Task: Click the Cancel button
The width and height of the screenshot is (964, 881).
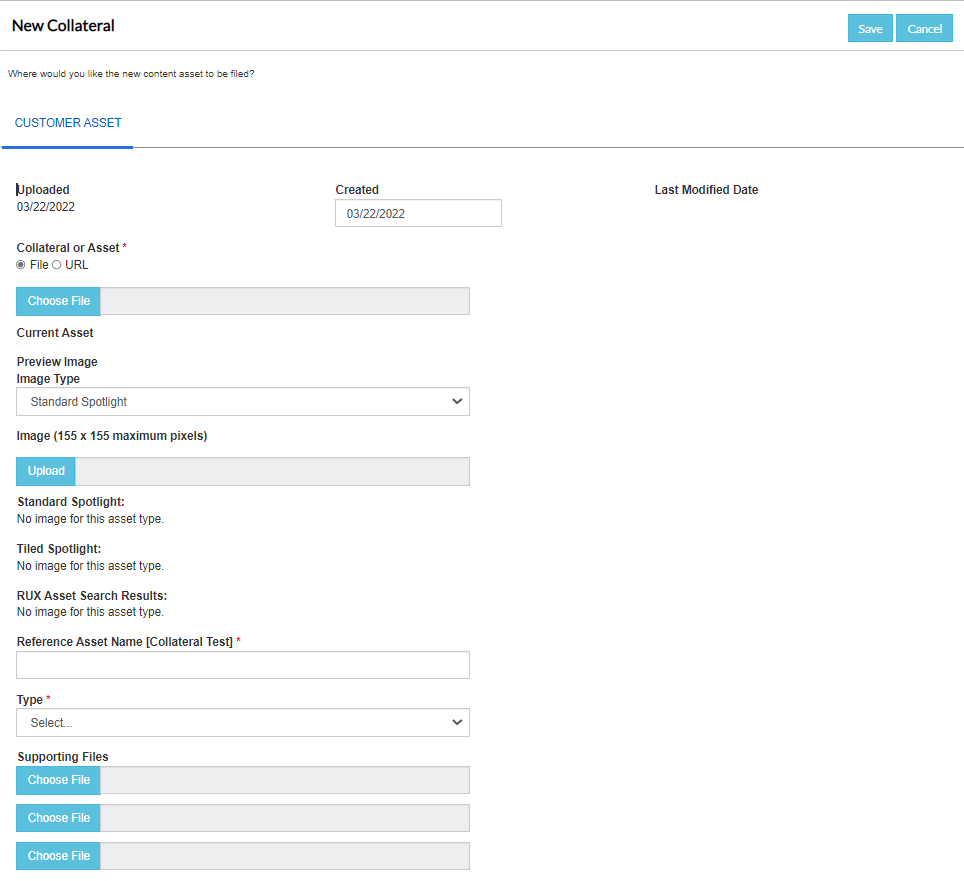Action: click(x=924, y=28)
